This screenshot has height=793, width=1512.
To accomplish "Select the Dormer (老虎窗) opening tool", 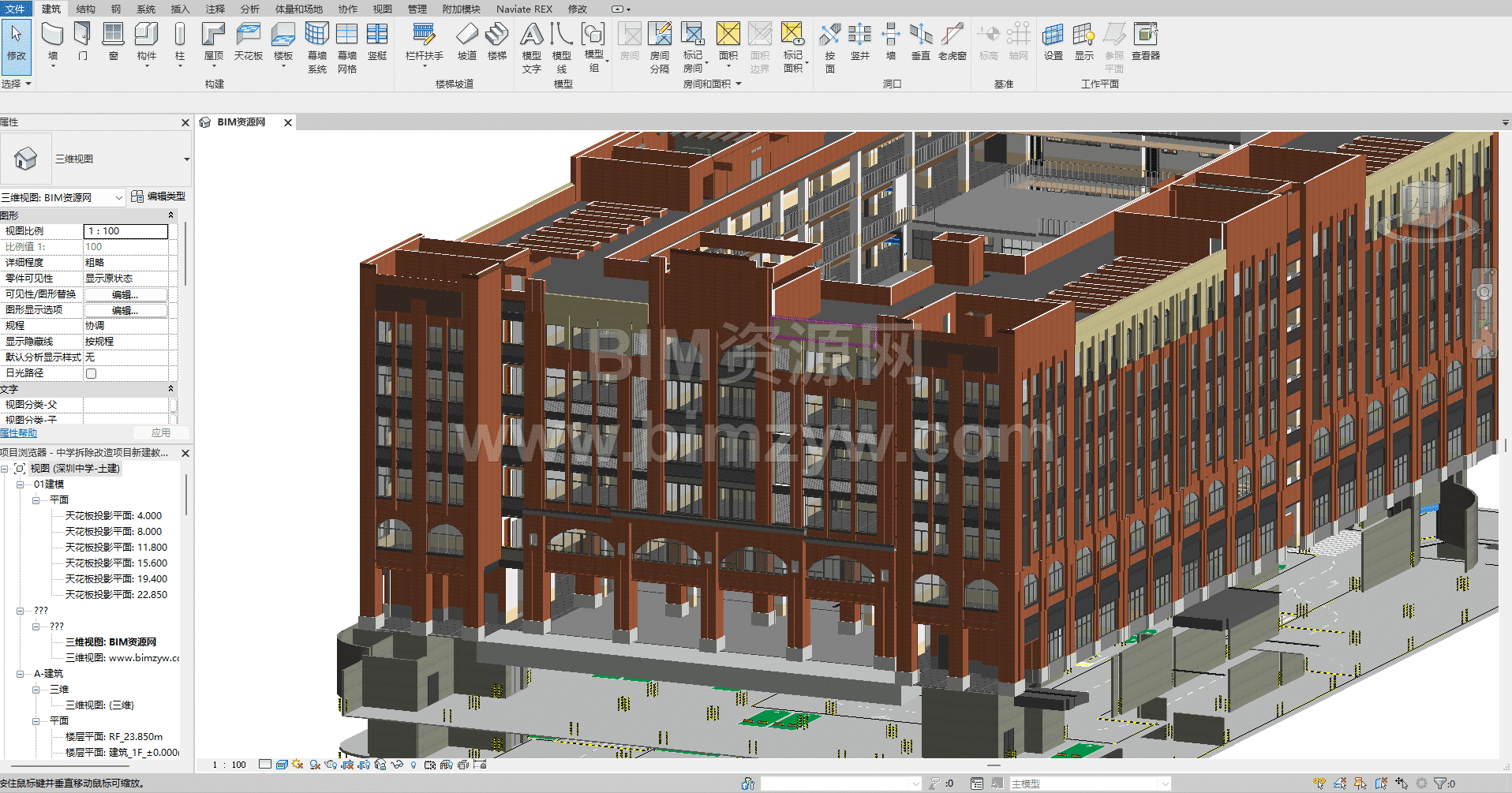I will 952,42.
